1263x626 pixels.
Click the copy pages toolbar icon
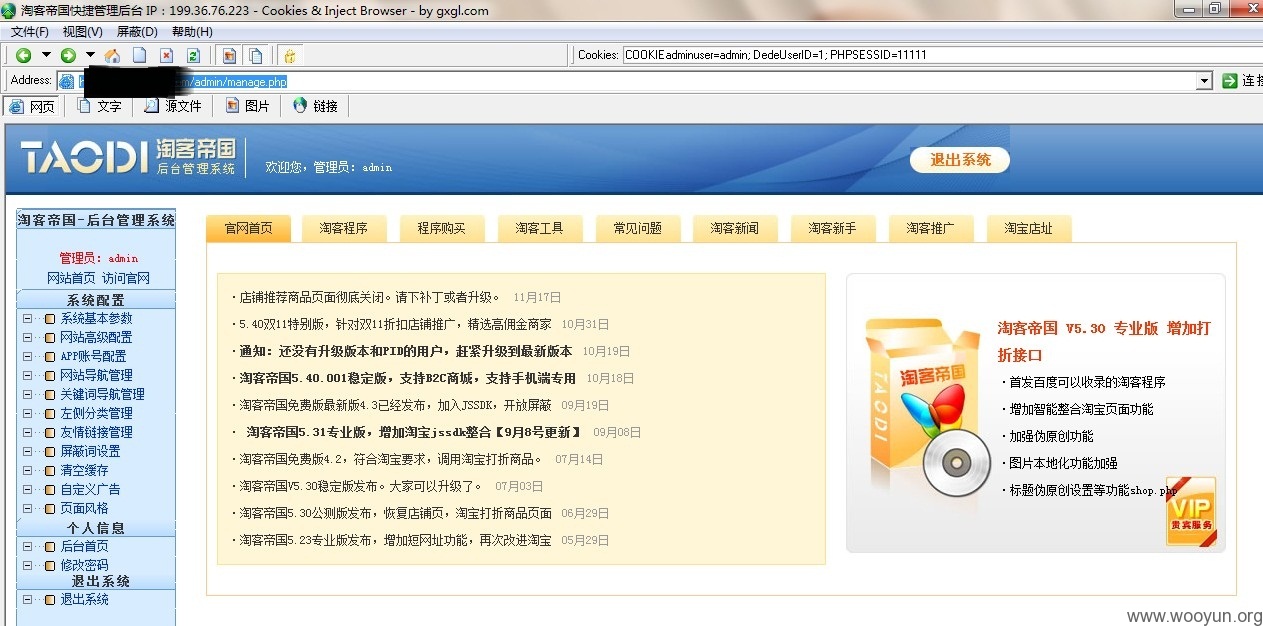[256, 55]
